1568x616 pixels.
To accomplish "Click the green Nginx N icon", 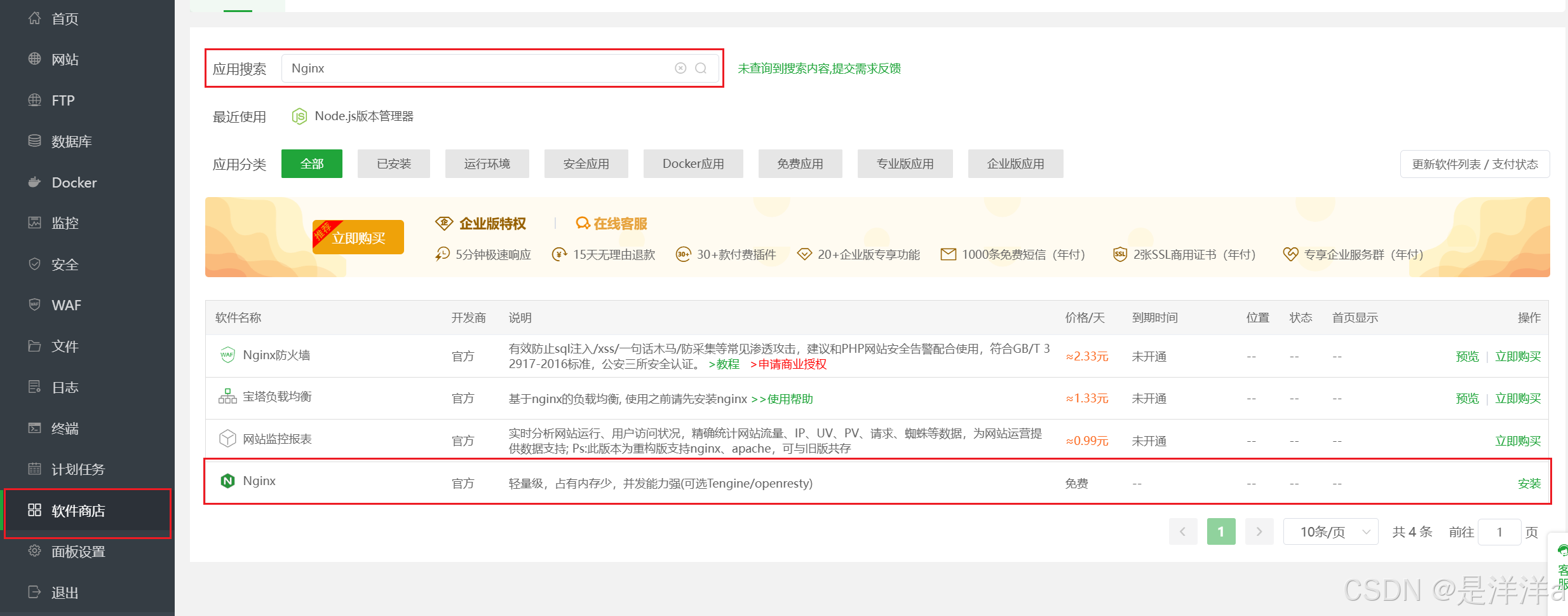I will pos(227,481).
